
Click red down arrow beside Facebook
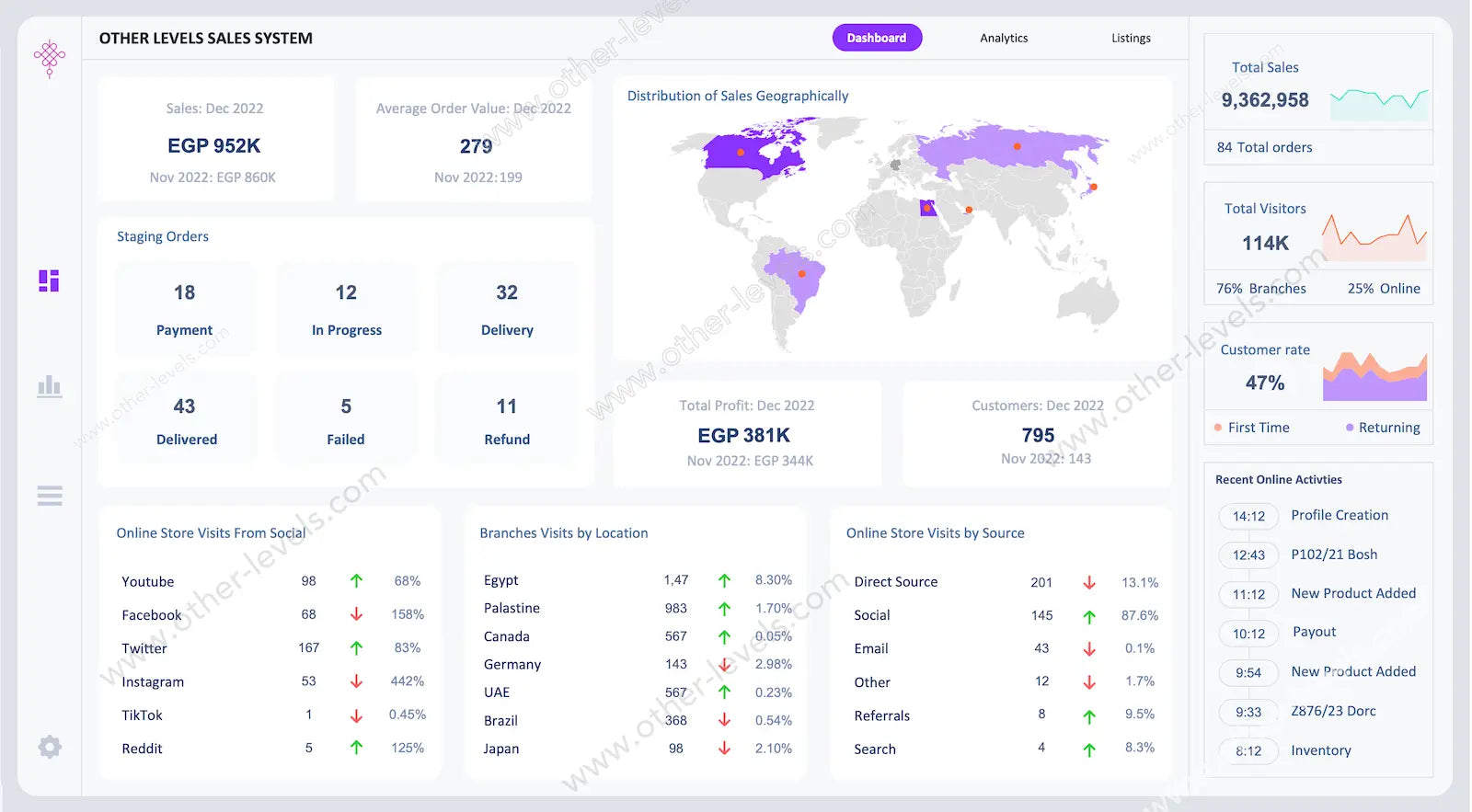coord(356,614)
